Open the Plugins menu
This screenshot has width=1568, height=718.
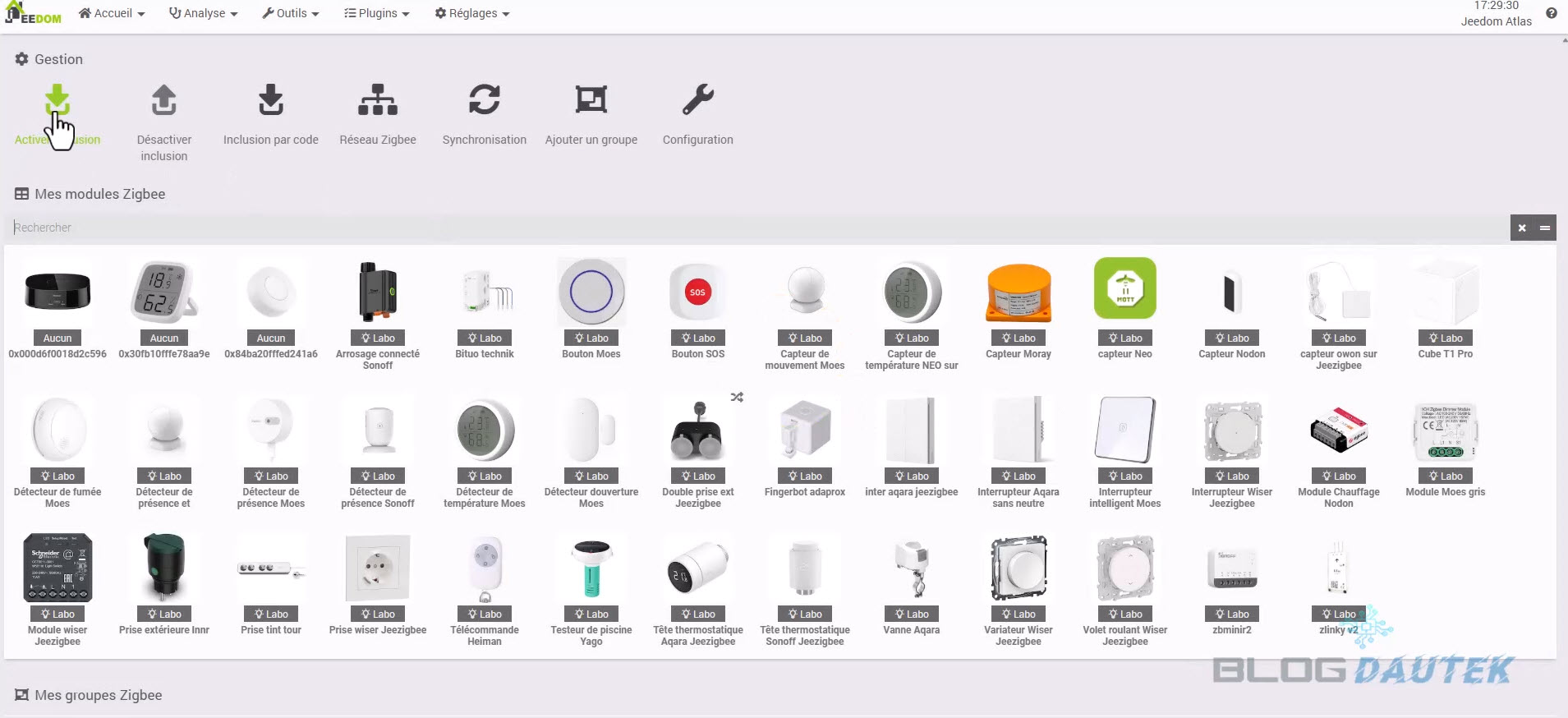(x=377, y=13)
